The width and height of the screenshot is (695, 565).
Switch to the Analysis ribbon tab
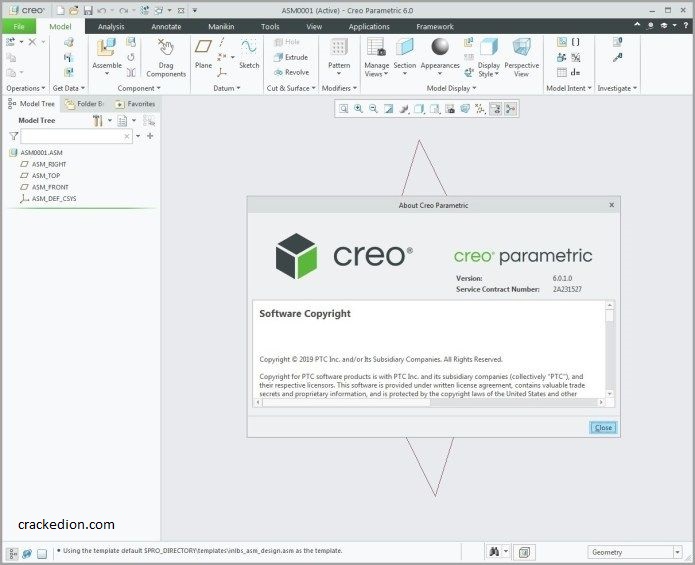(111, 27)
